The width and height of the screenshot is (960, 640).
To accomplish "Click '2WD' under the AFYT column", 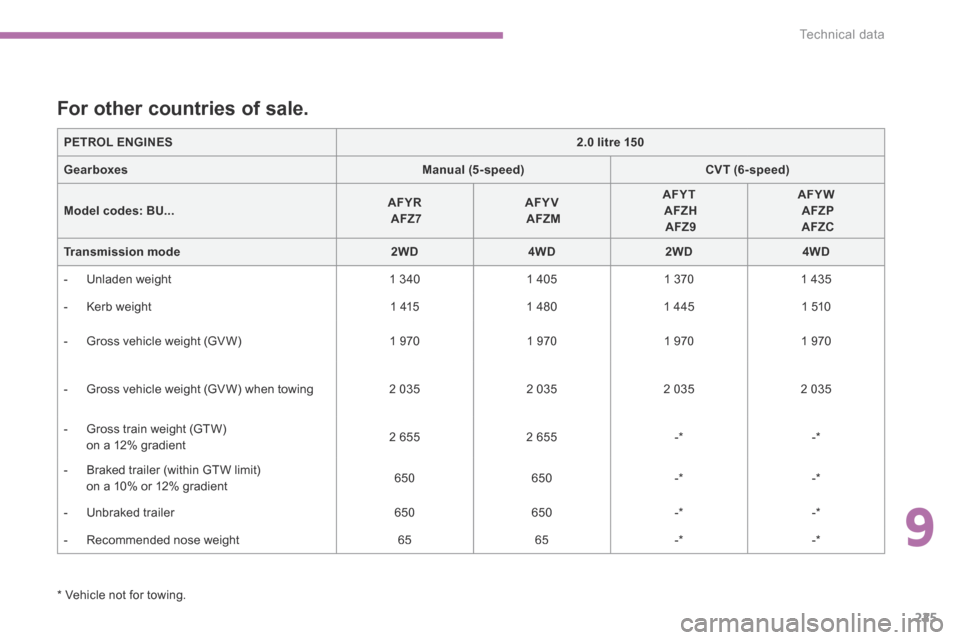I will click(x=679, y=252).
